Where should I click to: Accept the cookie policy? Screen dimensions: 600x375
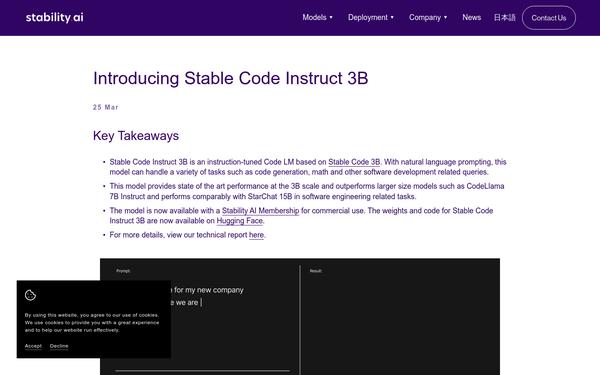click(33, 346)
